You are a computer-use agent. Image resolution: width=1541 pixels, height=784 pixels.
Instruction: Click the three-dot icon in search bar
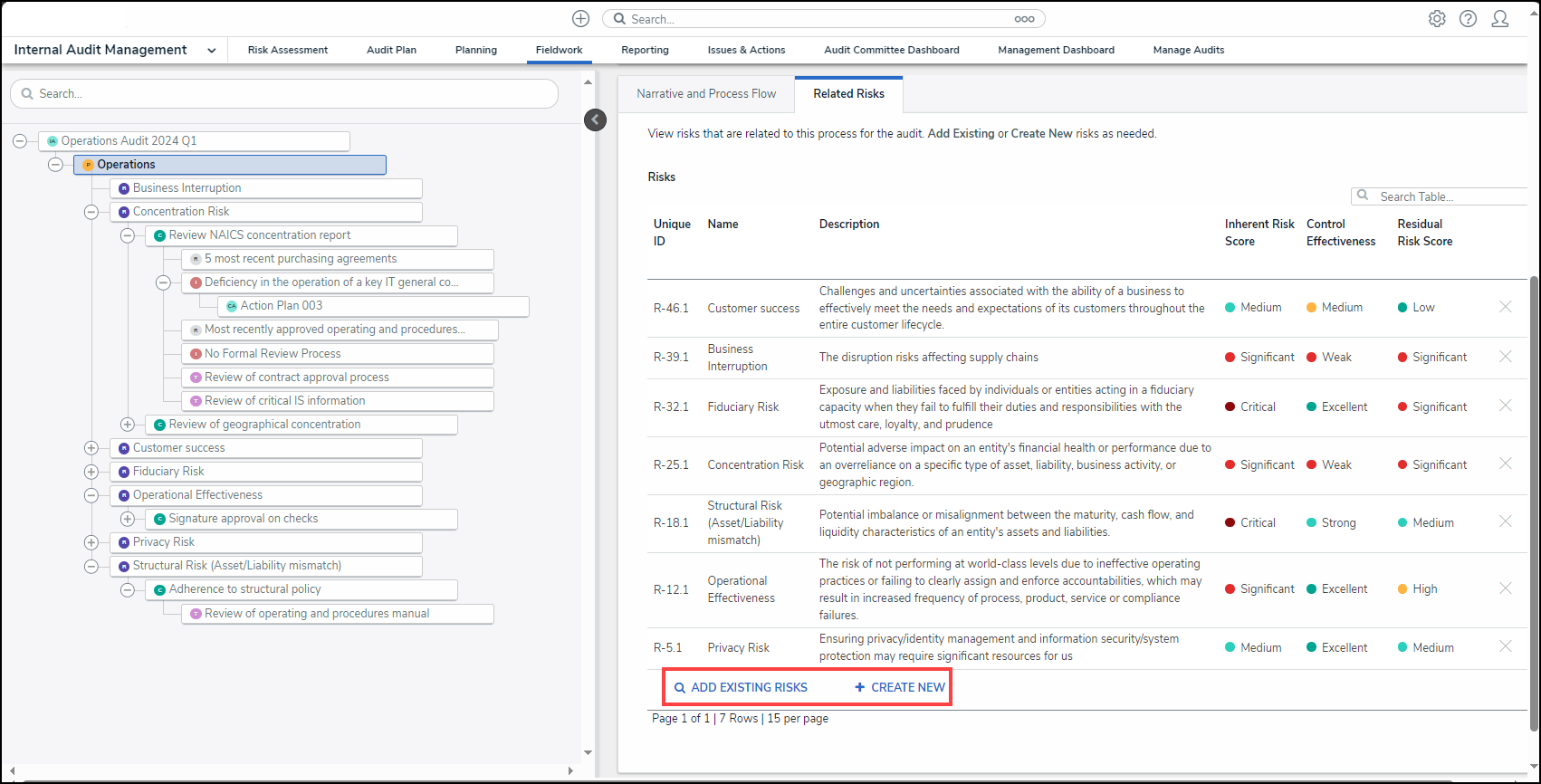(1024, 19)
